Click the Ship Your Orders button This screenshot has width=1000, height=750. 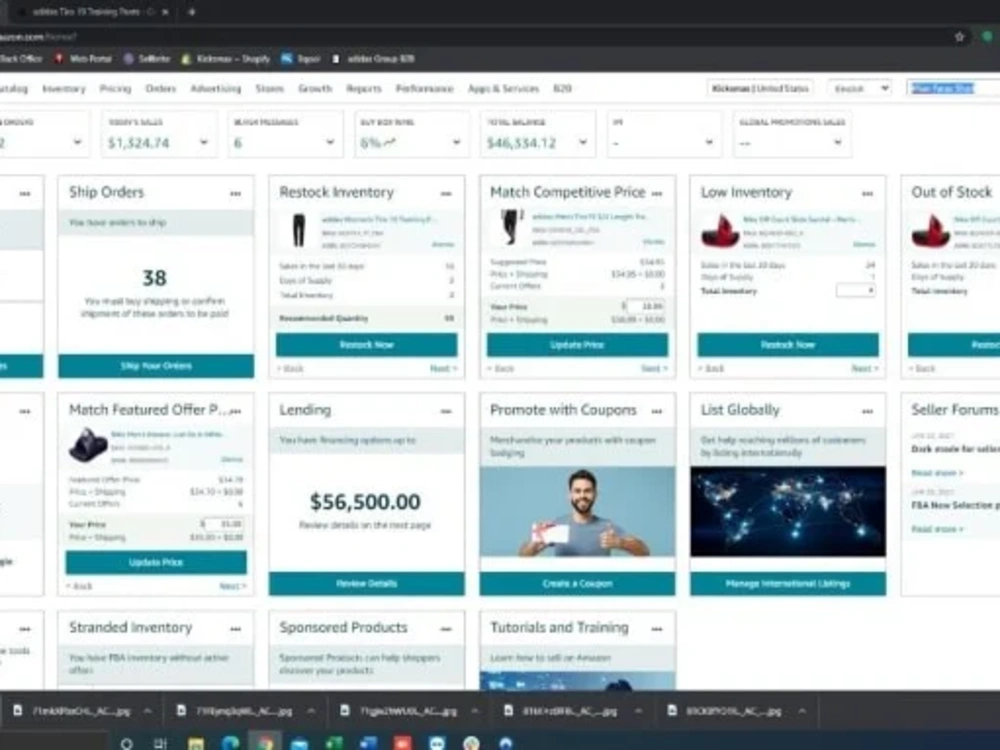[x=156, y=366]
